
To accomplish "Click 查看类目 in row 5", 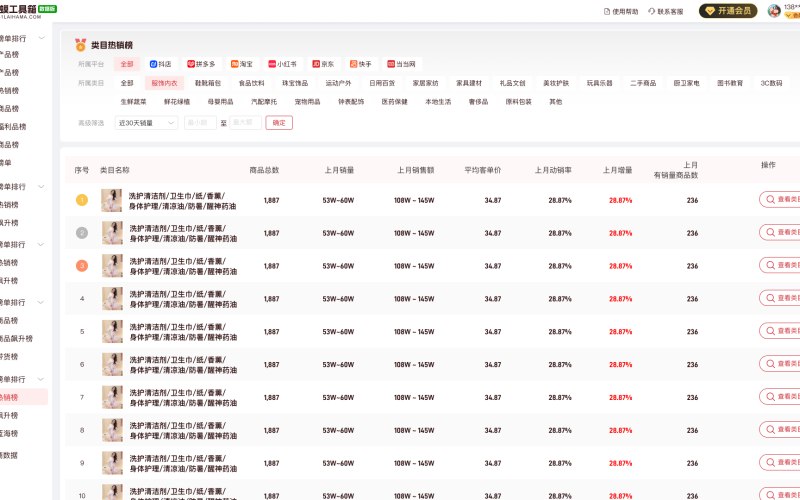I will pyautogui.click(x=780, y=331).
